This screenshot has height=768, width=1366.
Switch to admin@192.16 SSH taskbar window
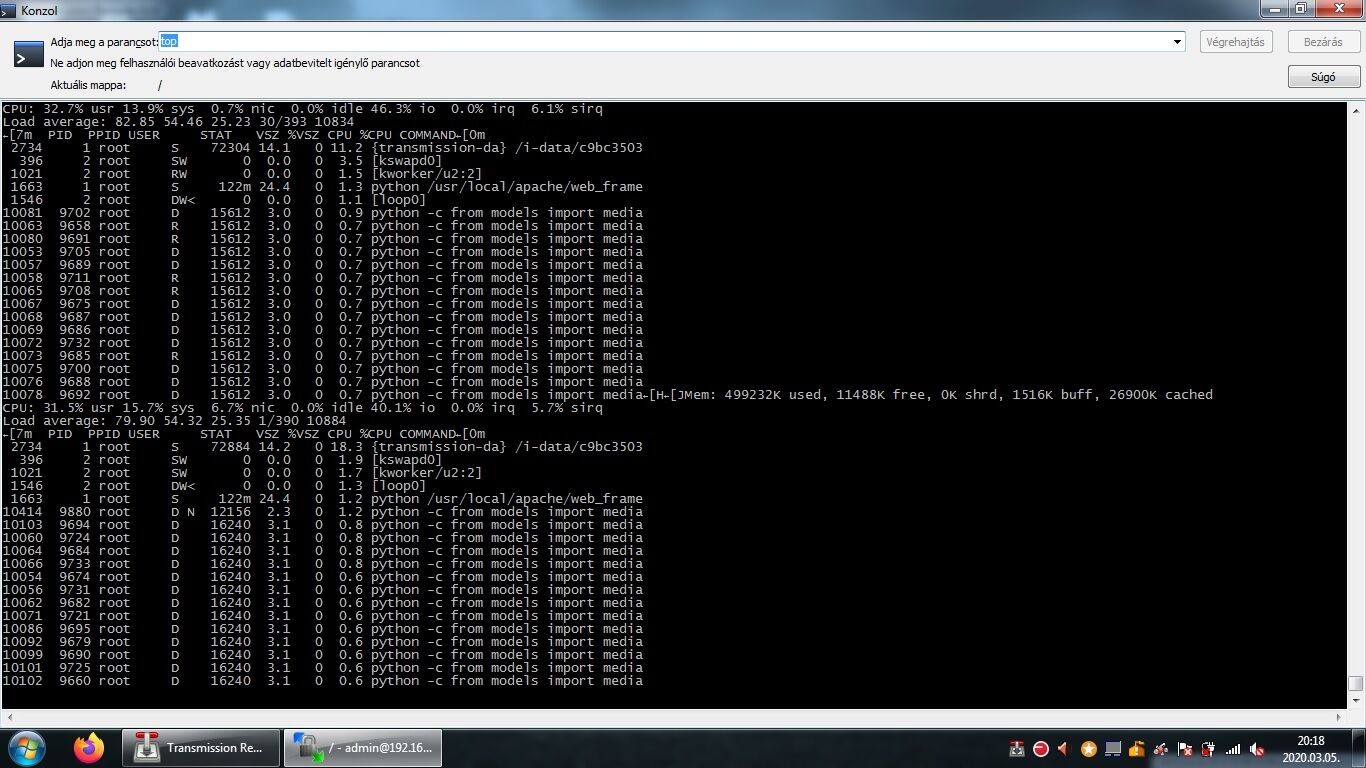click(x=363, y=748)
